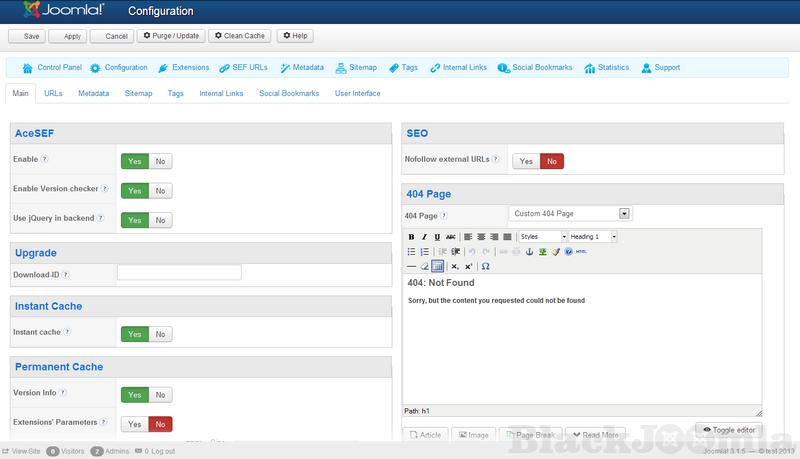Image resolution: width=800 pixels, height=459 pixels.
Task: Click the Download-ID input field
Action: (179, 272)
